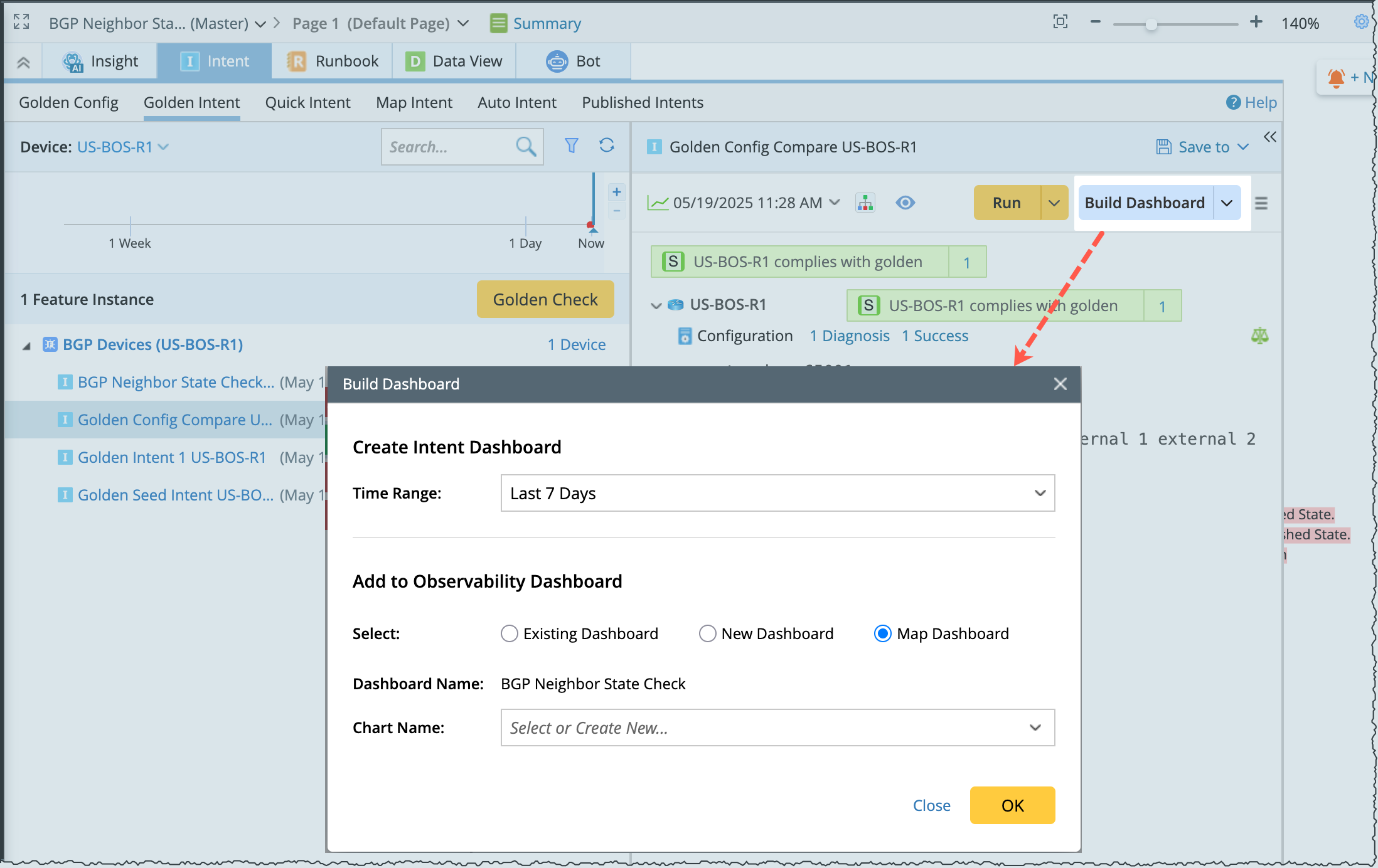The image size is (1378, 868).
Task: Open the Quick Intent tab
Action: click(307, 102)
